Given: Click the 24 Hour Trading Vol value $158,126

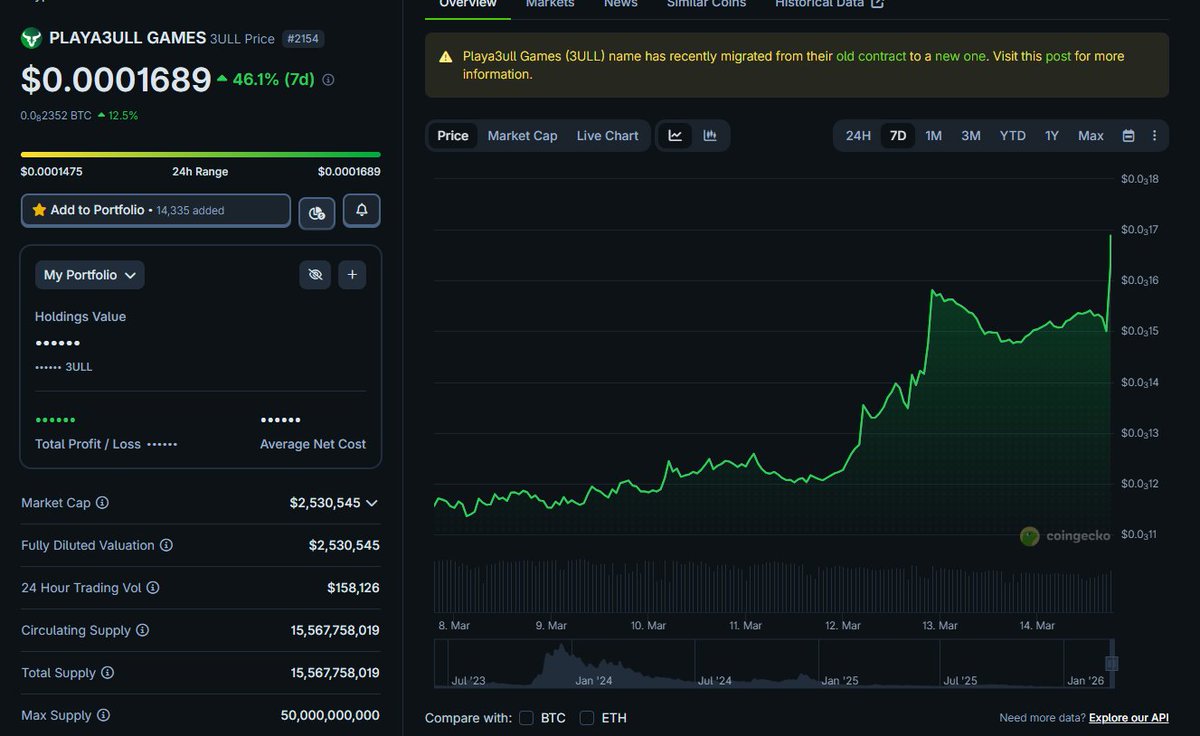Looking at the screenshot, I should pyautogui.click(x=353, y=588).
